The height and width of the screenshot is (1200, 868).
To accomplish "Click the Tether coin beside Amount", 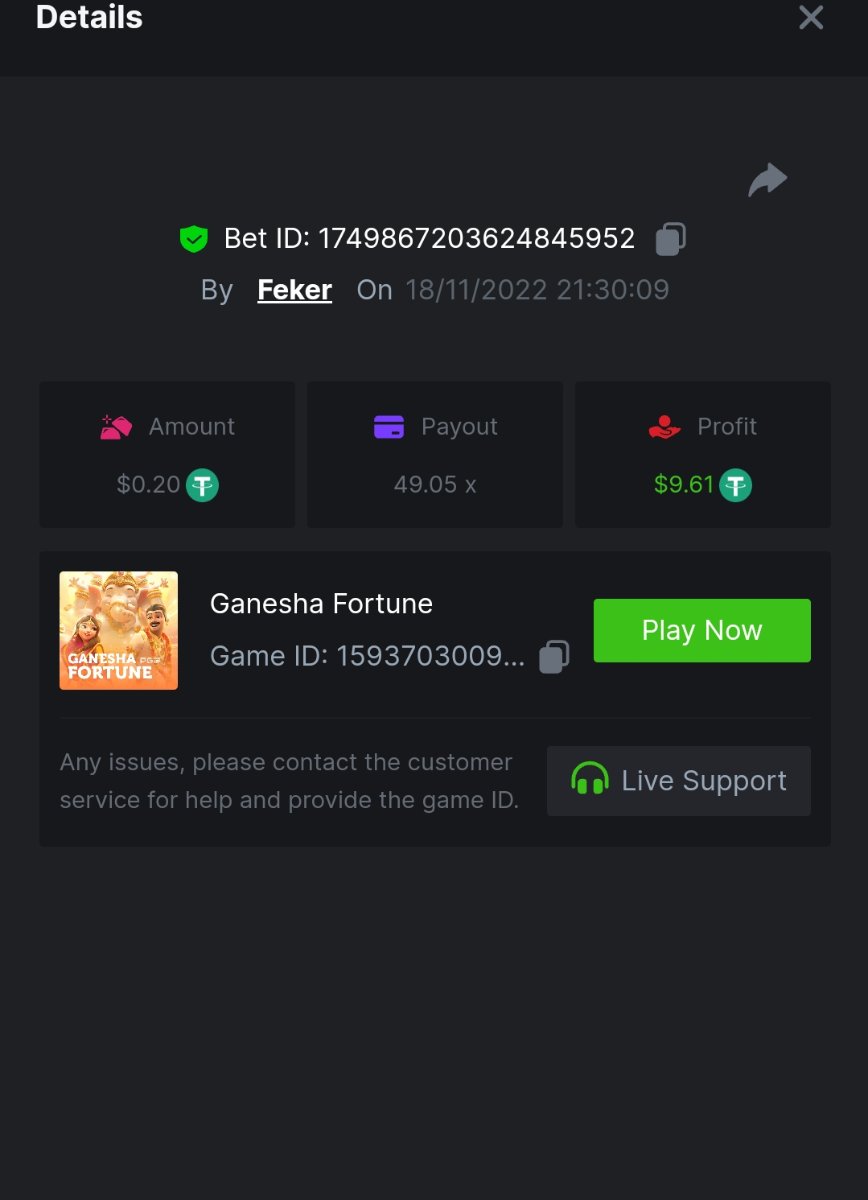I will coord(202,486).
